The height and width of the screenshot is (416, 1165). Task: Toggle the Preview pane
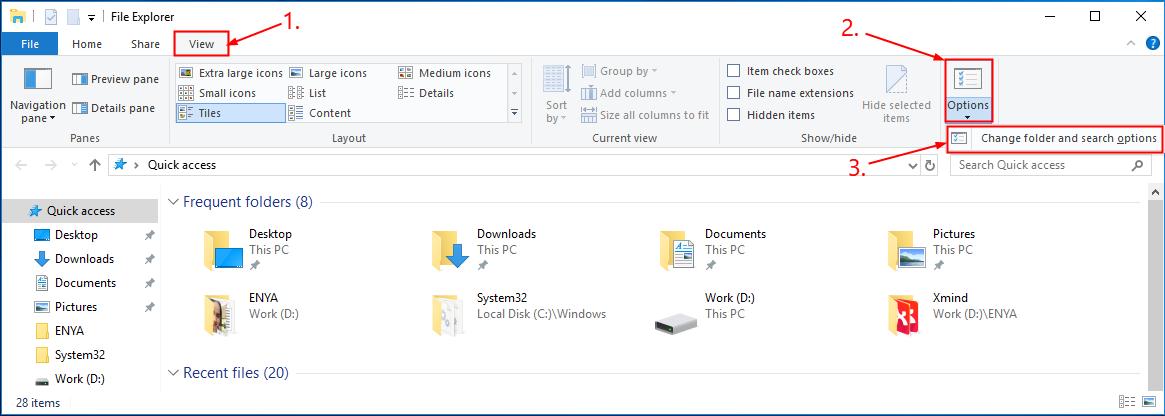click(x=115, y=79)
